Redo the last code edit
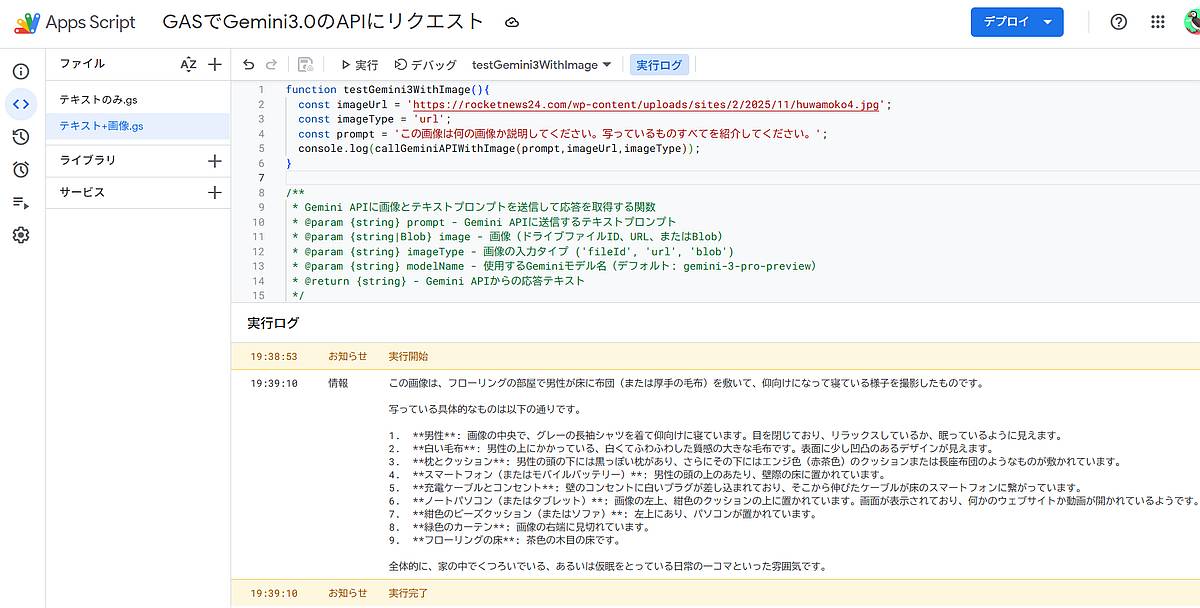Viewport: 1200px width, 608px height. pos(272,64)
